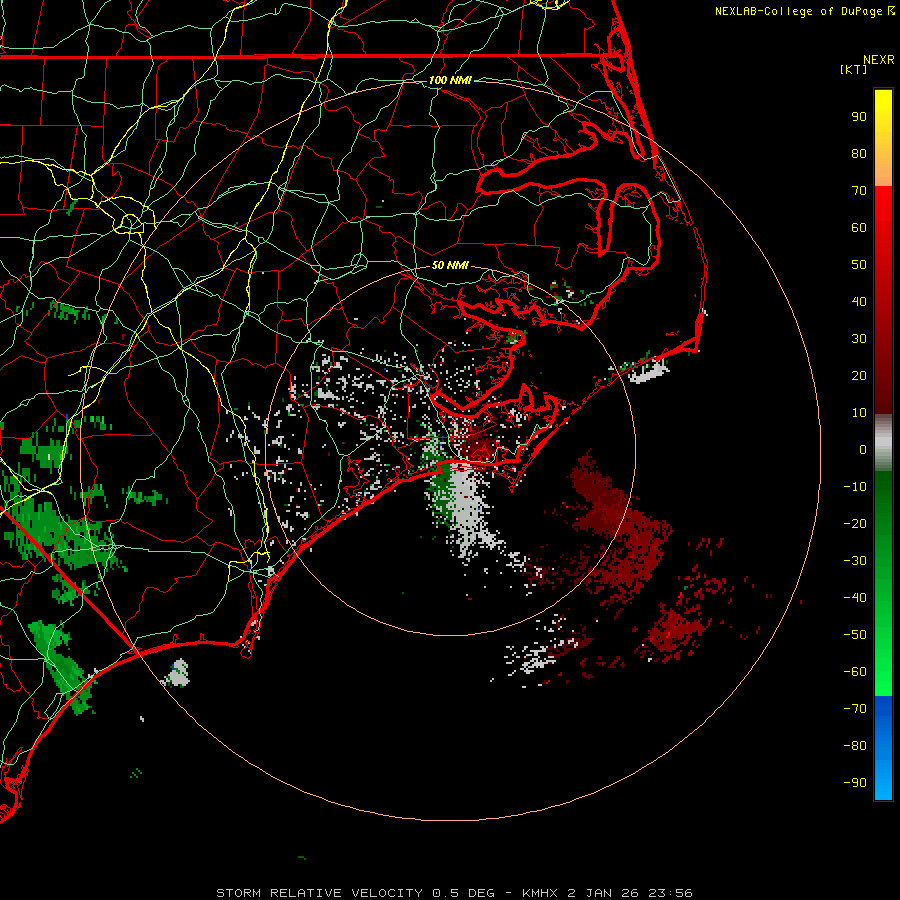The width and height of the screenshot is (900, 900).
Task: Click the 70 label on the velocity scale
Action: [x=859, y=191]
